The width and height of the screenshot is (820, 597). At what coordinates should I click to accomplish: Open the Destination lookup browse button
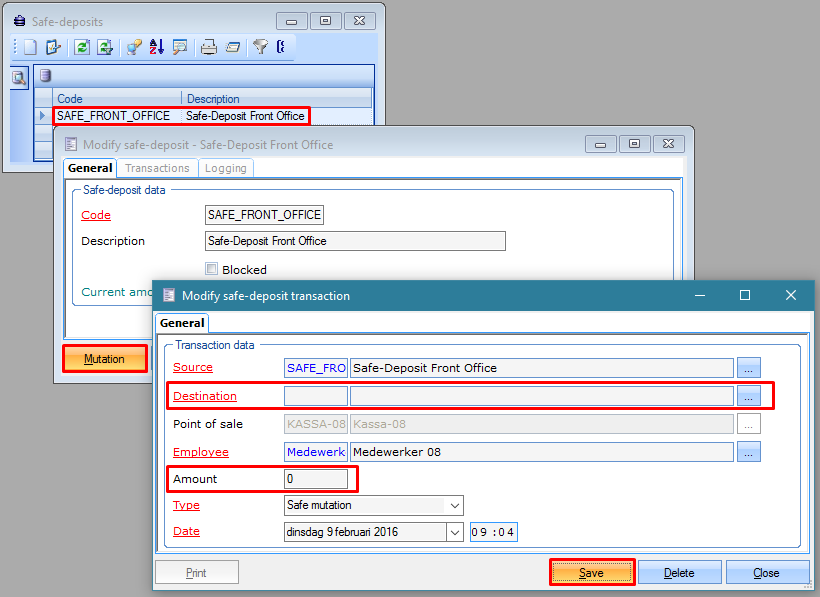[x=749, y=396]
